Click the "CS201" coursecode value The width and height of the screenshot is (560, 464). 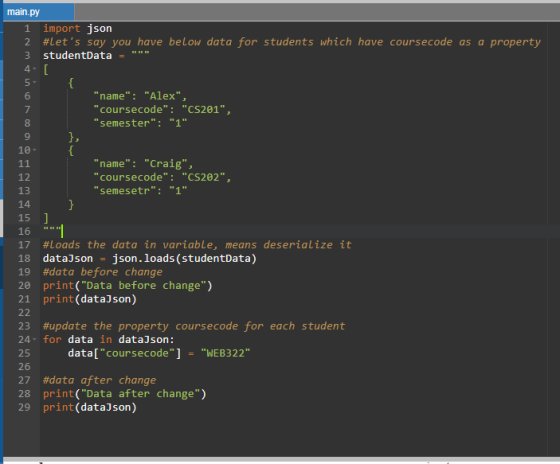tap(203, 109)
